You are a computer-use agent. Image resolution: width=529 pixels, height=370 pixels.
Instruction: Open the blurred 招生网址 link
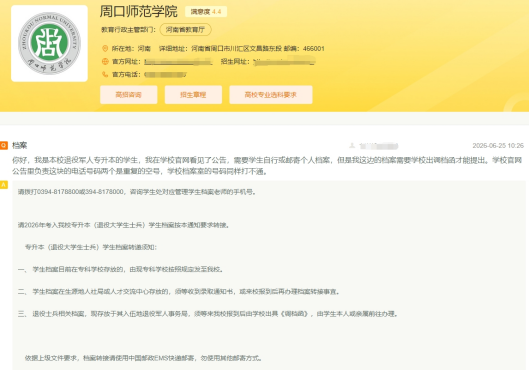[x=284, y=61]
